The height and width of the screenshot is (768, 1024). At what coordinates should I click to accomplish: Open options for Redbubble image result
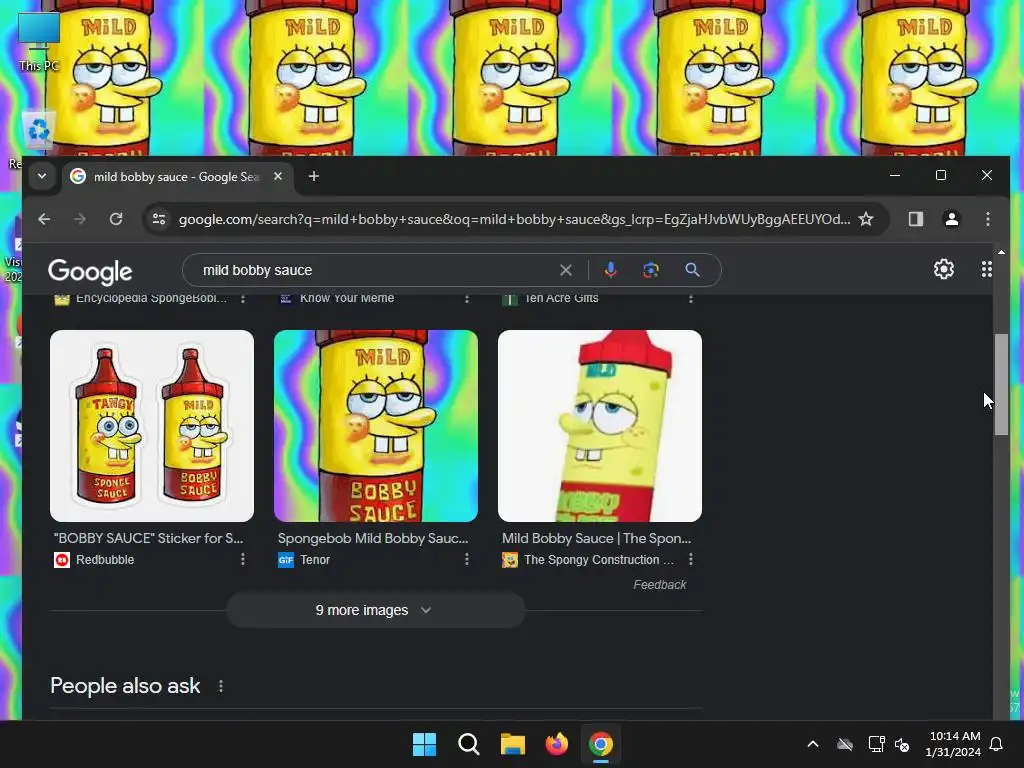pyautogui.click(x=243, y=560)
